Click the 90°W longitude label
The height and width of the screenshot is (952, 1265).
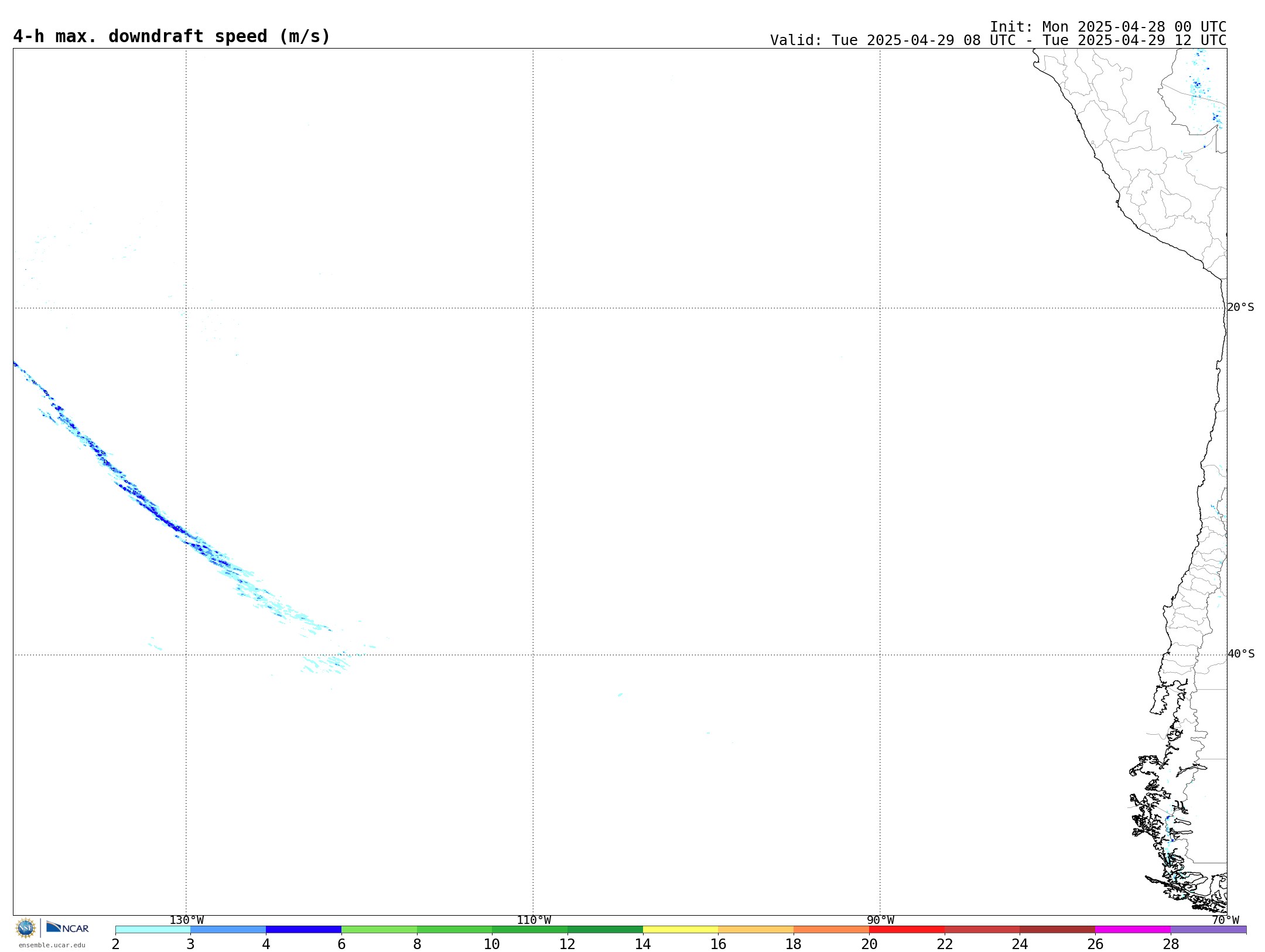(x=880, y=920)
